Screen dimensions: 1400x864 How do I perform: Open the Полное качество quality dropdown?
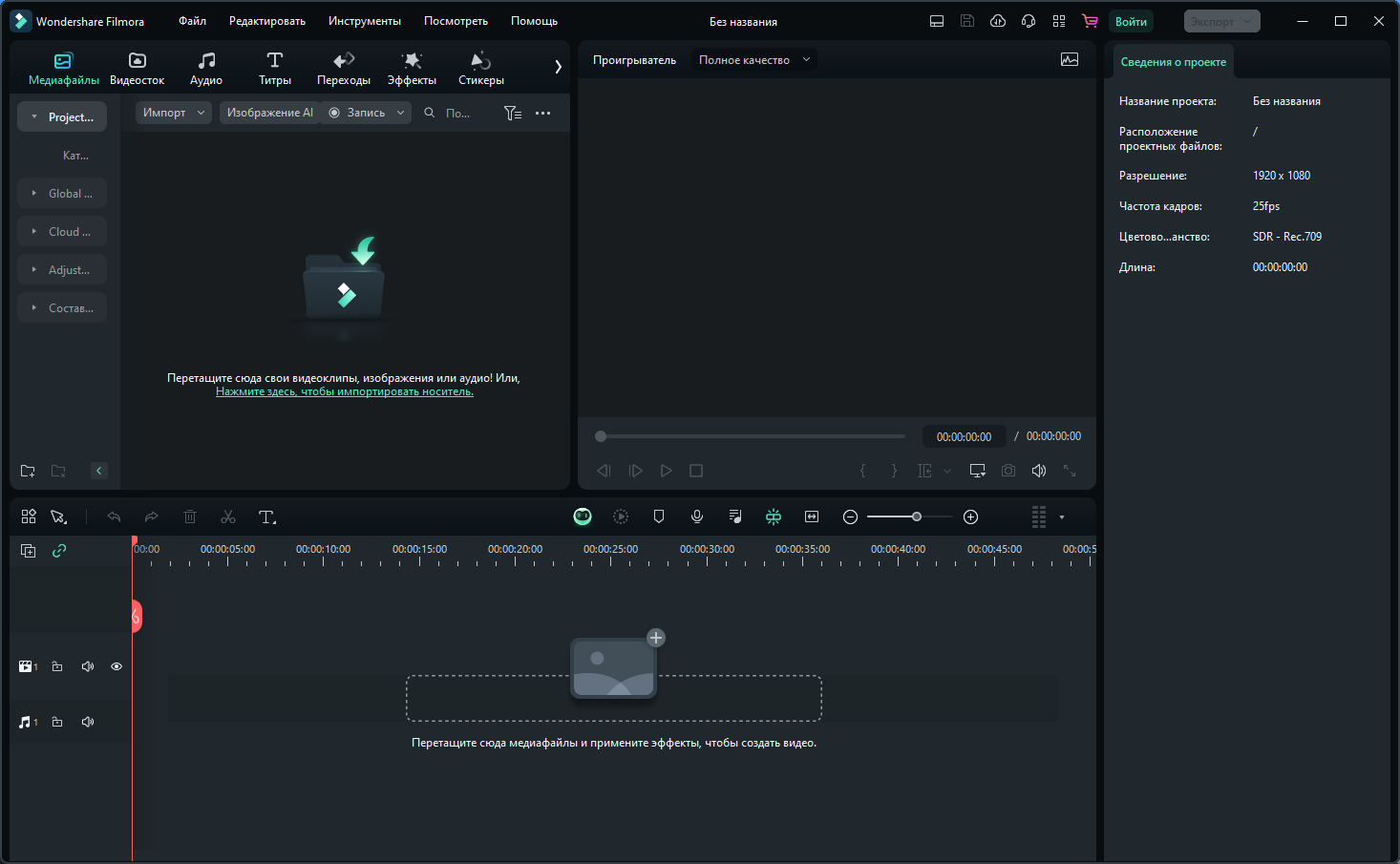tap(754, 59)
